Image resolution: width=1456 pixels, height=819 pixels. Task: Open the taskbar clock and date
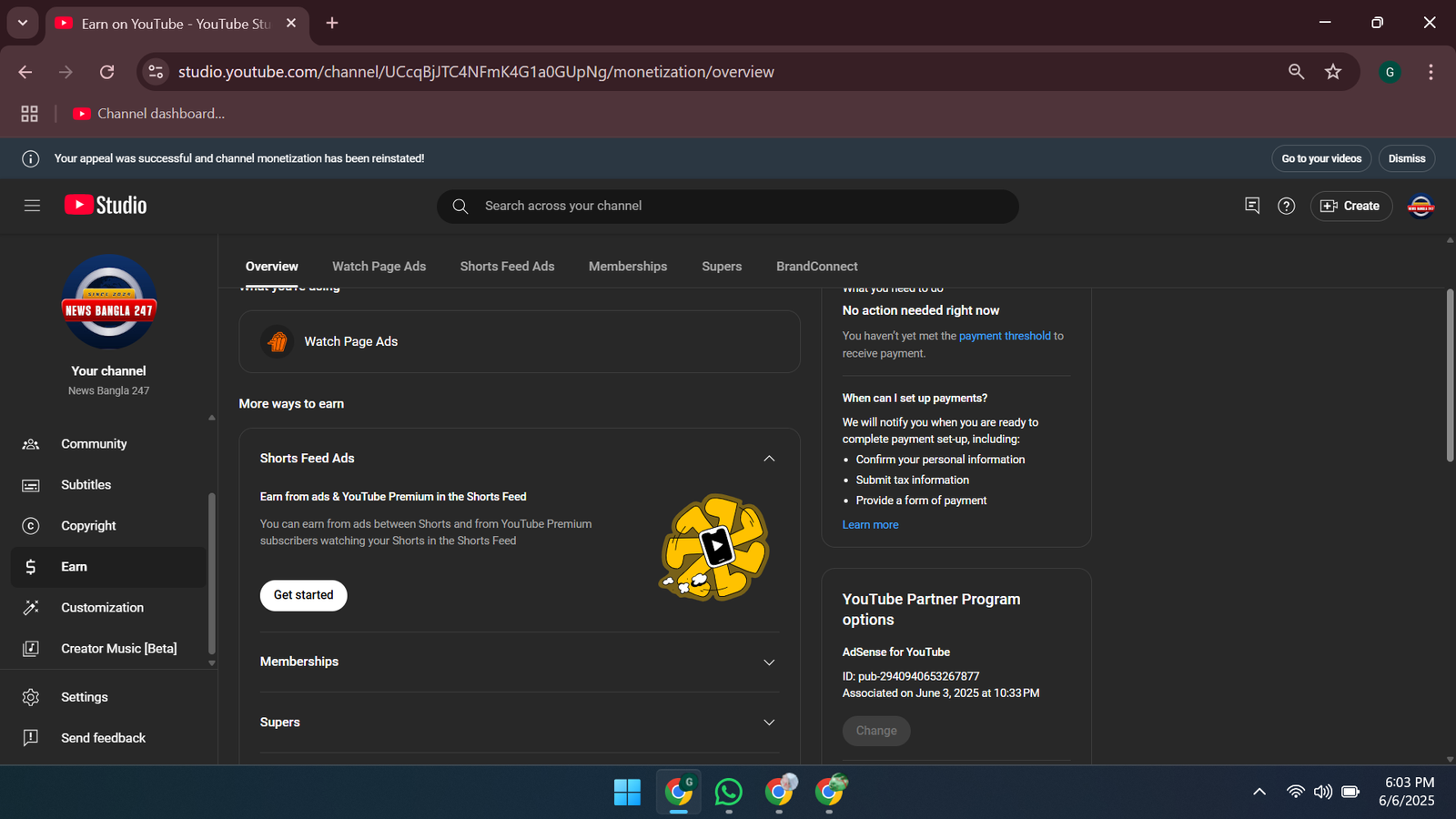click(1407, 792)
